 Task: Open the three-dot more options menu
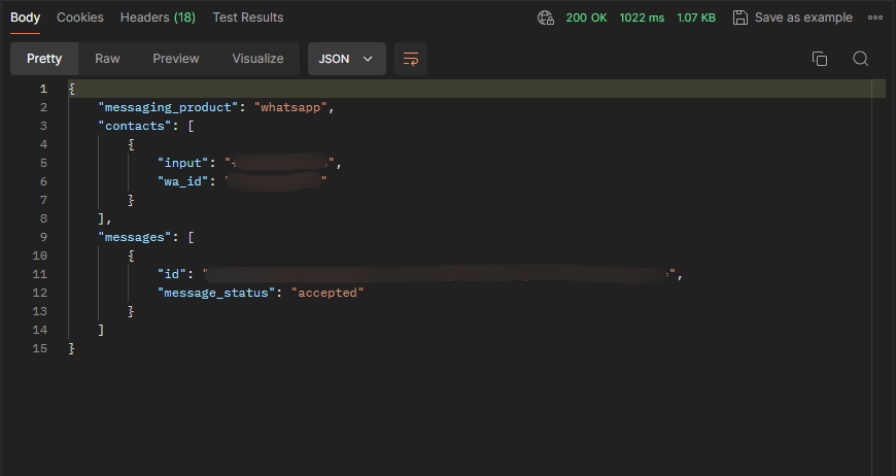point(875,18)
